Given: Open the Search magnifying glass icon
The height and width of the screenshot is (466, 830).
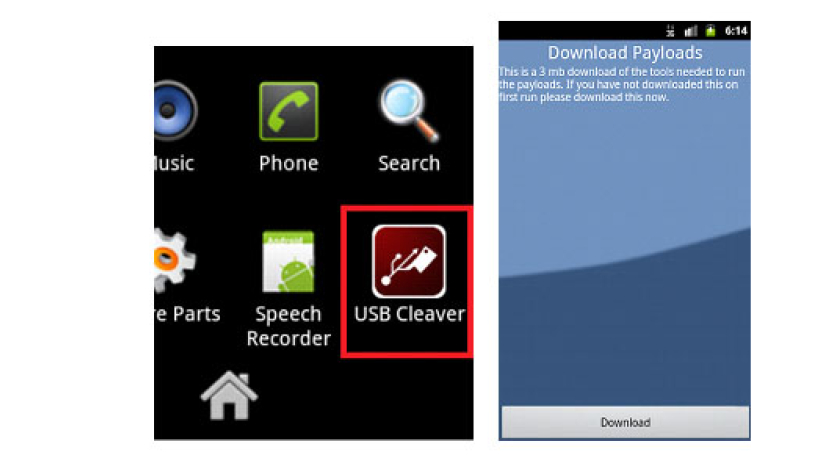Looking at the screenshot, I should pos(409,111).
